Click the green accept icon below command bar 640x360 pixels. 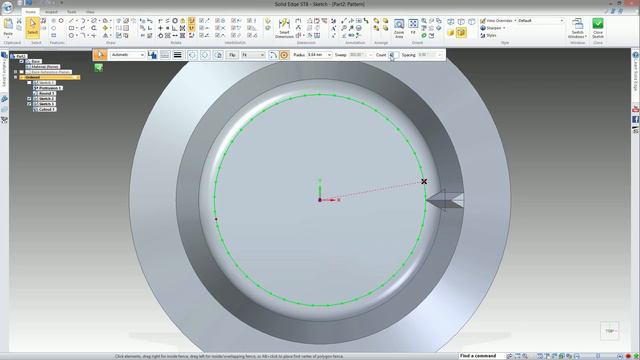(x=98, y=68)
